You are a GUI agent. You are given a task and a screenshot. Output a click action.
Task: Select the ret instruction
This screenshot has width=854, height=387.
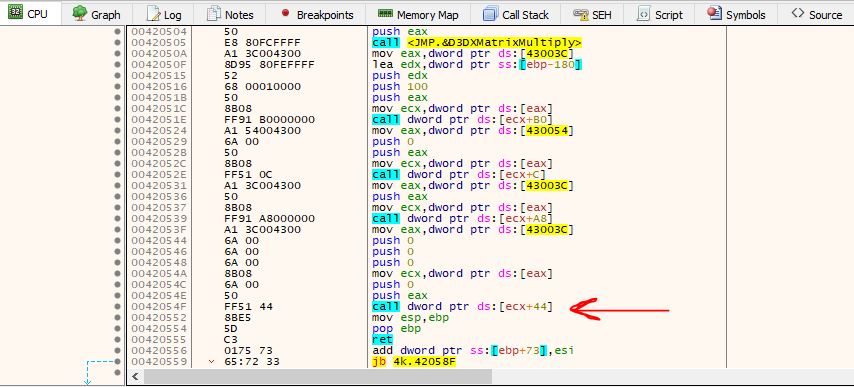pyautogui.click(x=382, y=340)
